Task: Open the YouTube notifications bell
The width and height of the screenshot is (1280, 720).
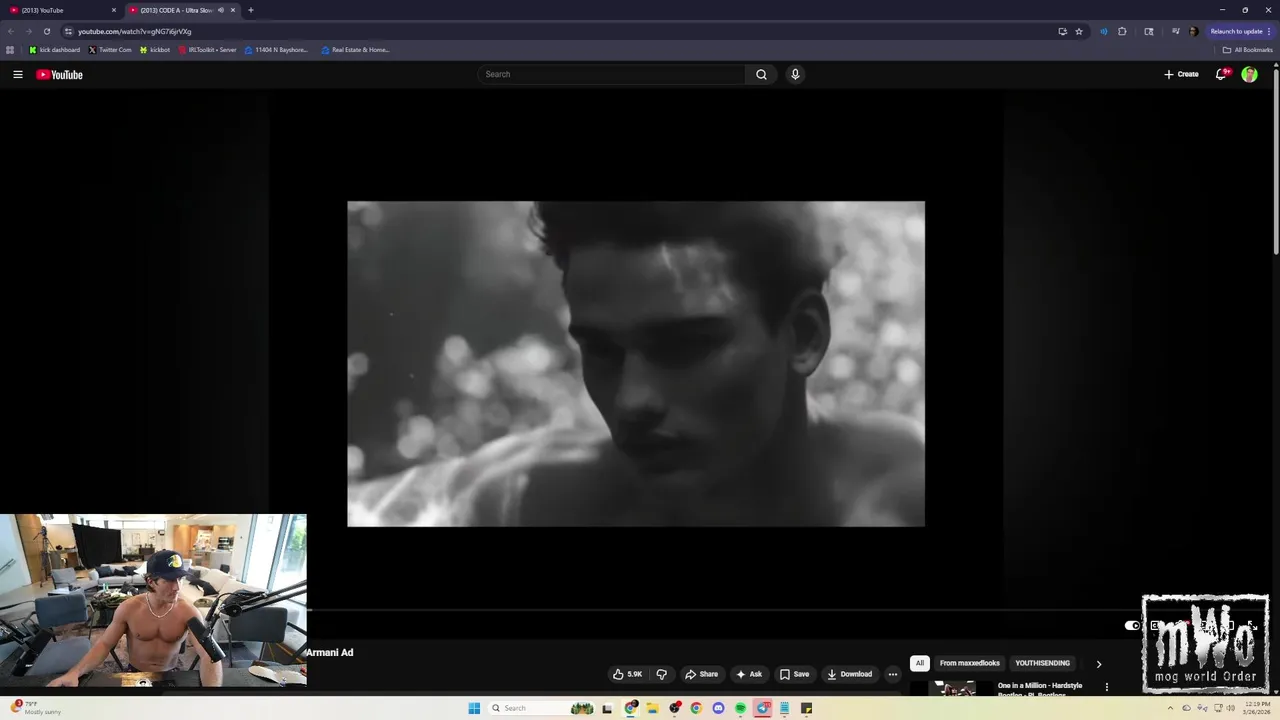Action: (1221, 74)
